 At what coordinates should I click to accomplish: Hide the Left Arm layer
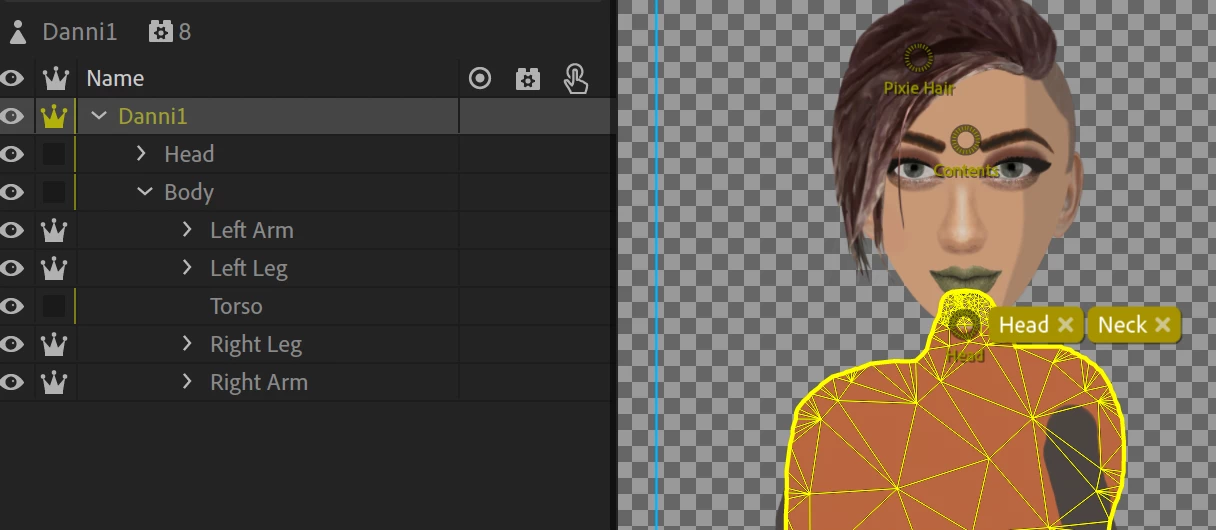12,230
